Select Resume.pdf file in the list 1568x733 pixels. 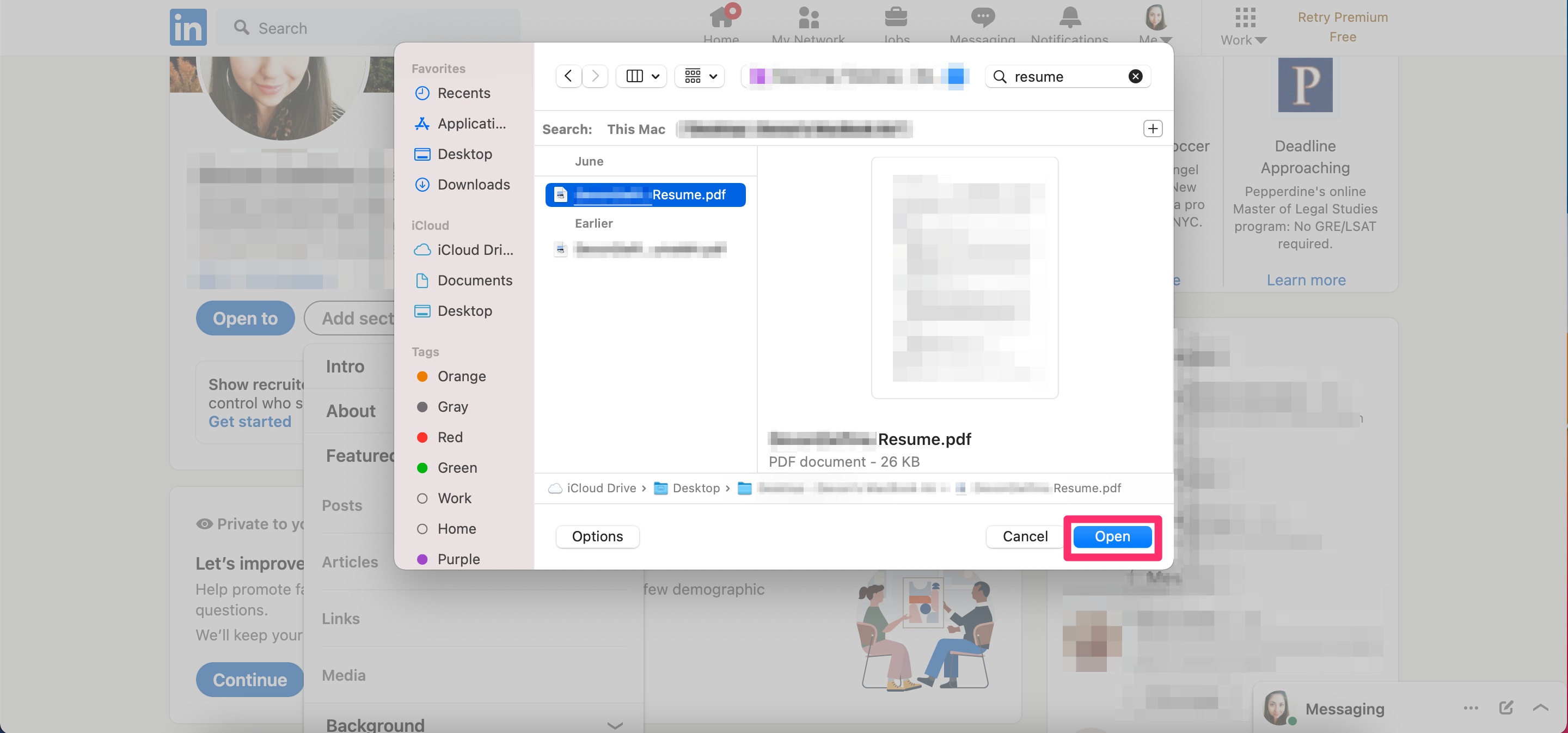click(x=647, y=194)
